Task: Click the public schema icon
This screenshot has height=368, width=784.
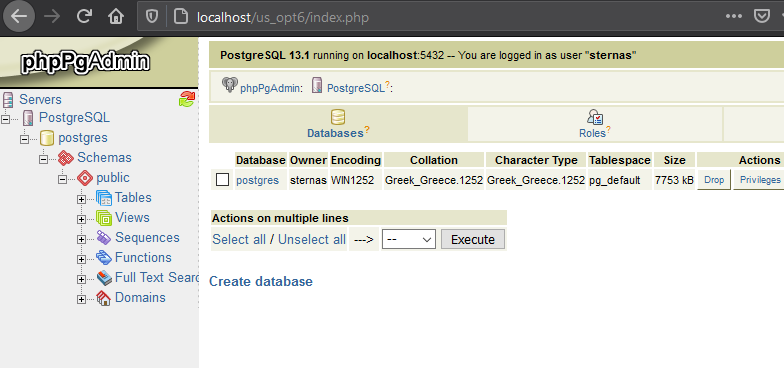Action: 85,178
